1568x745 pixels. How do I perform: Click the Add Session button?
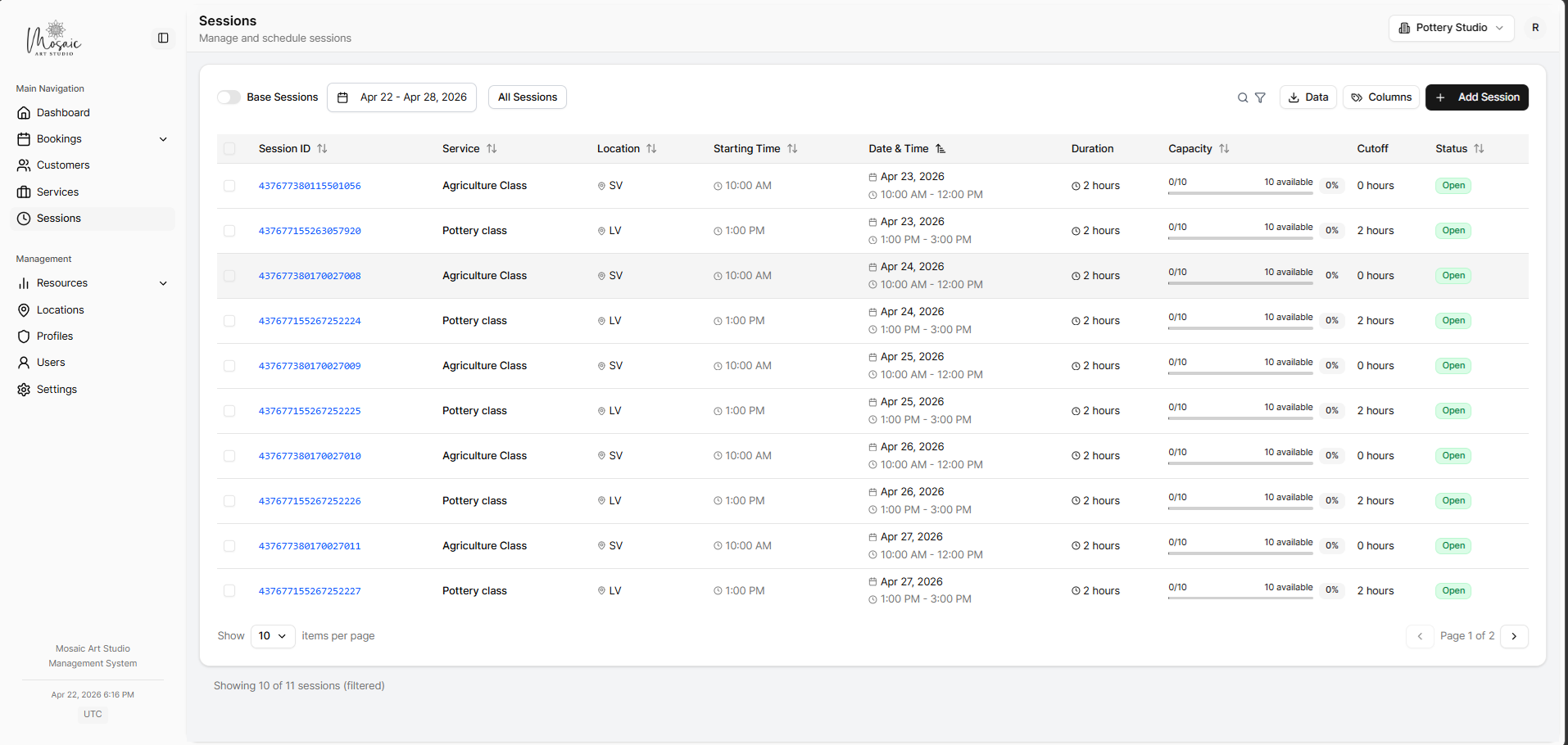(1476, 97)
